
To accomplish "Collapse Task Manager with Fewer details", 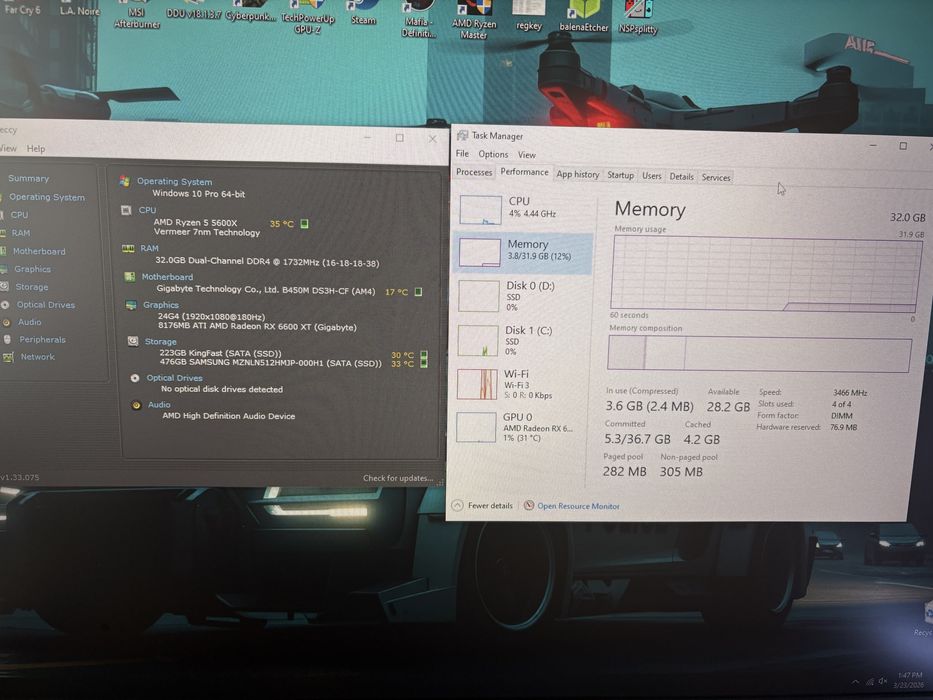I will [x=483, y=505].
